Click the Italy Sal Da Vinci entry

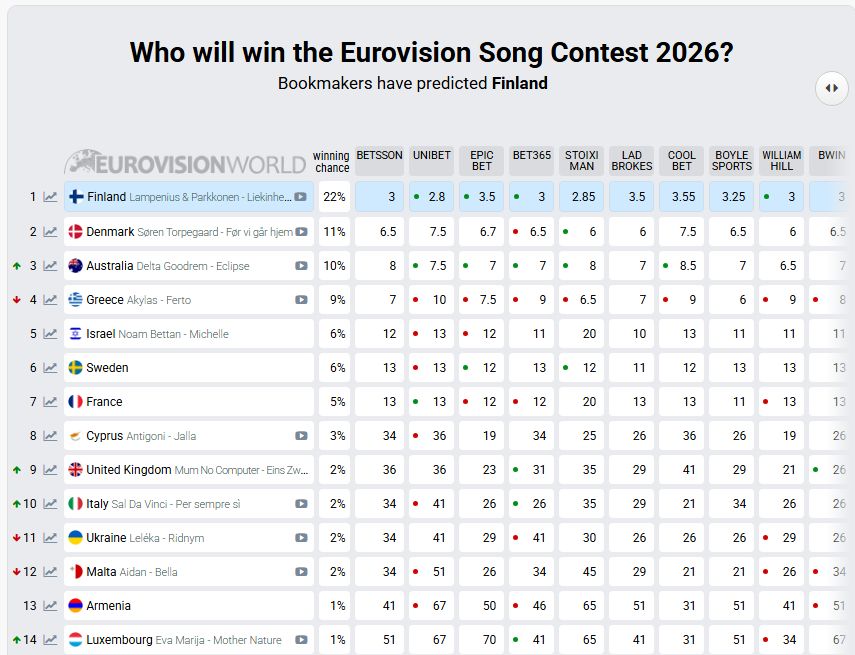point(163,504)
